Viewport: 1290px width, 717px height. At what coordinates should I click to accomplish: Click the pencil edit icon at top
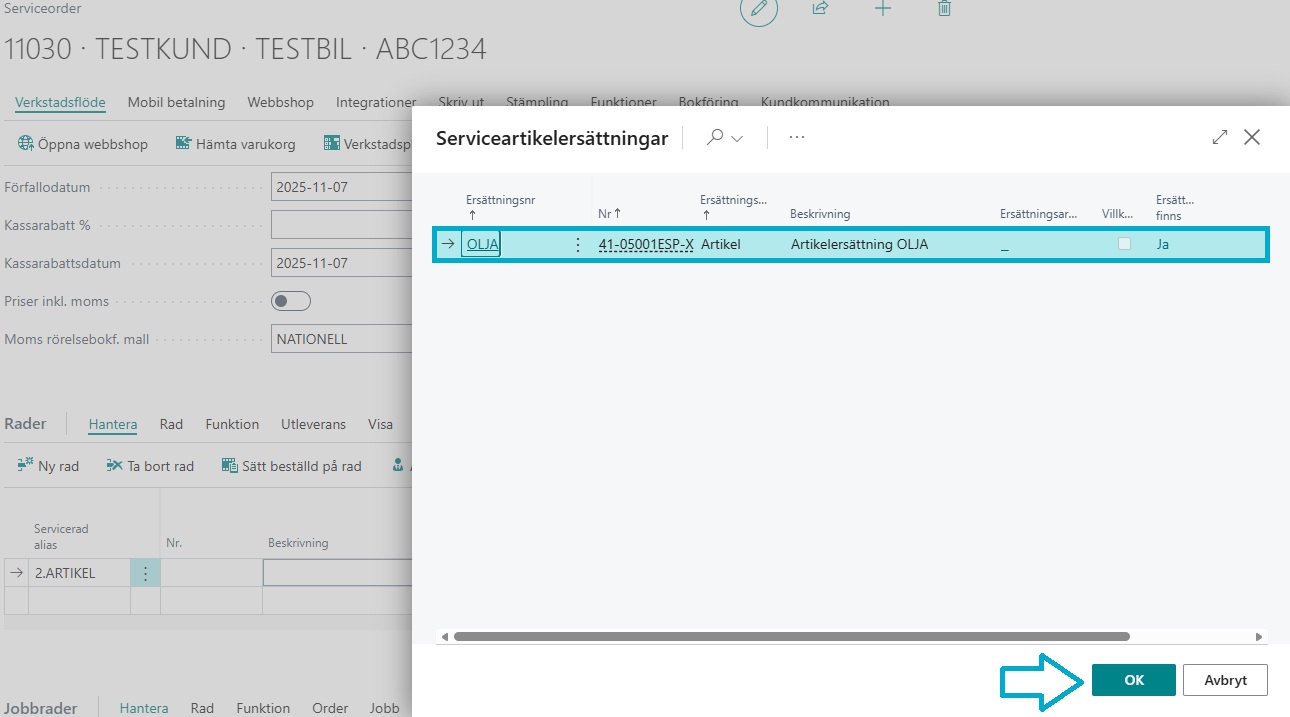[x=759, y=9]
